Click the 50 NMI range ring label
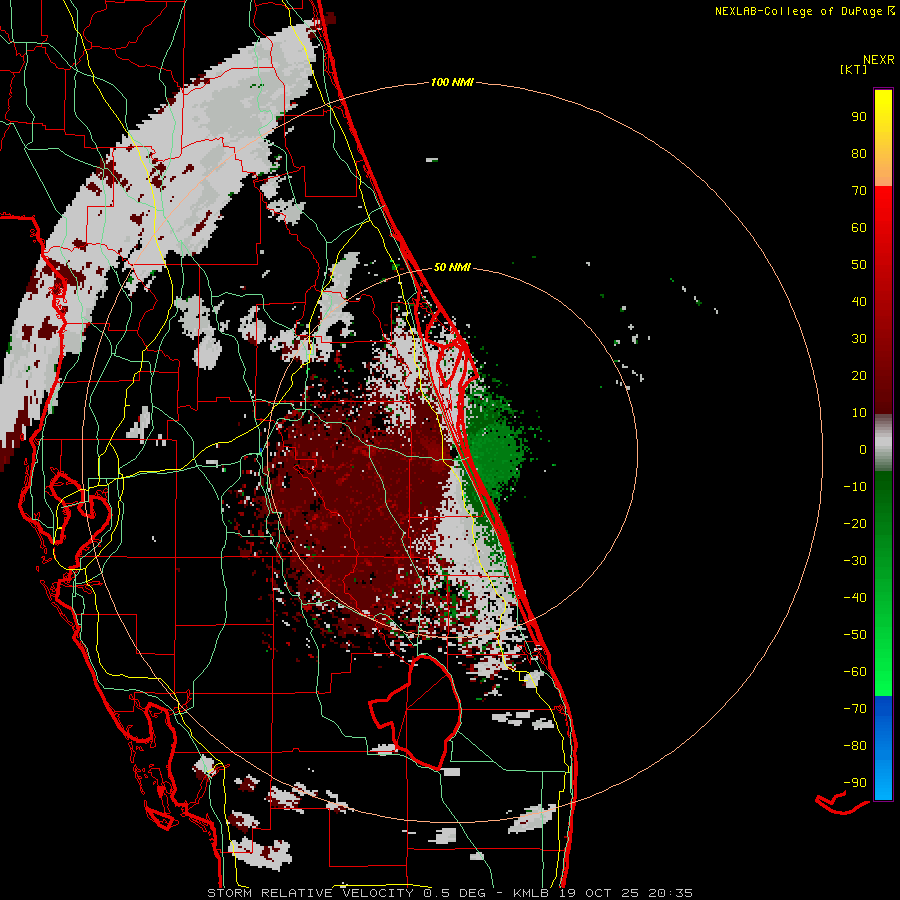 tap(452, 267)
